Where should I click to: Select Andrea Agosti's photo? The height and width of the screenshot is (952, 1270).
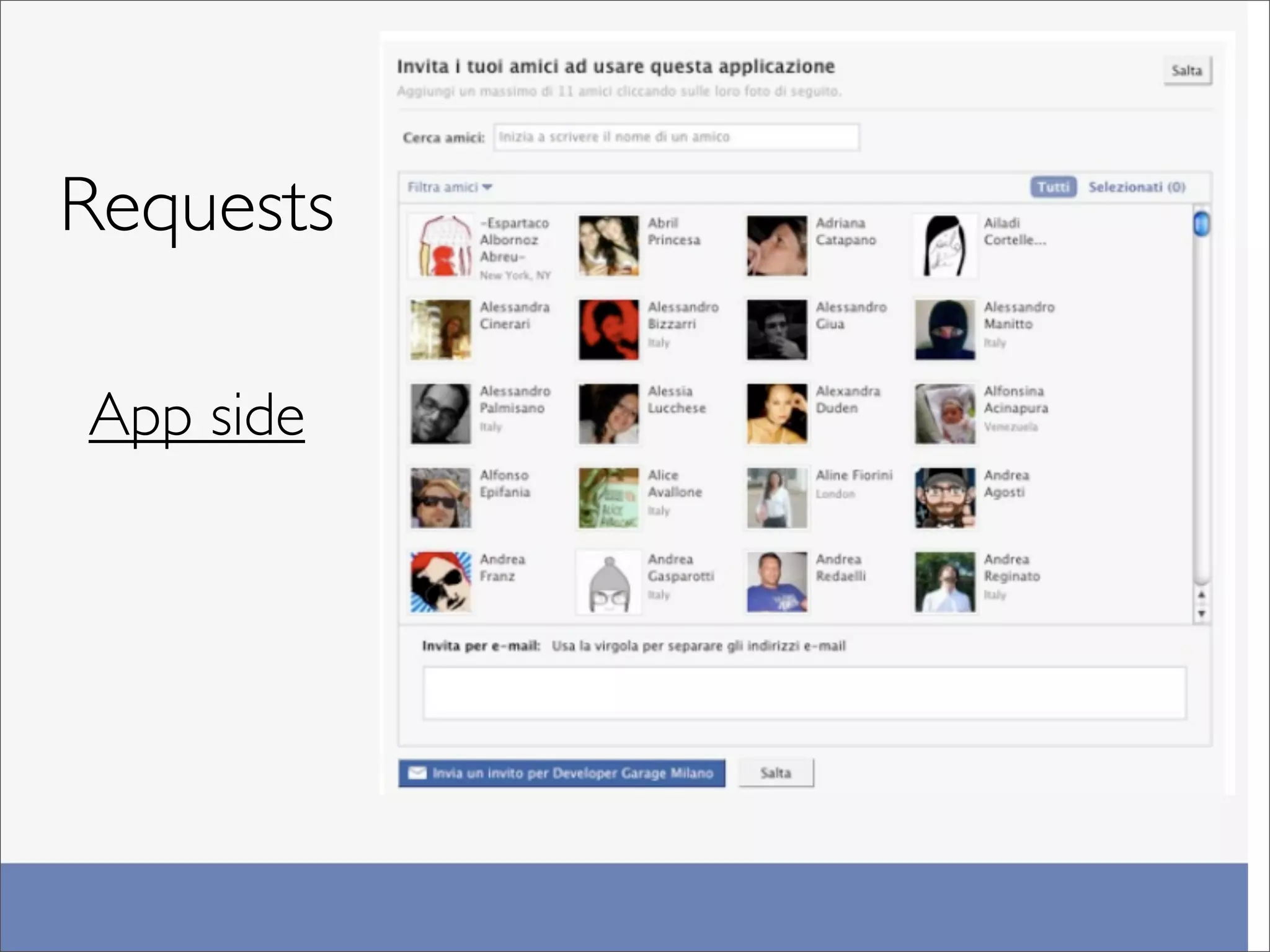(x=945, y=498)
